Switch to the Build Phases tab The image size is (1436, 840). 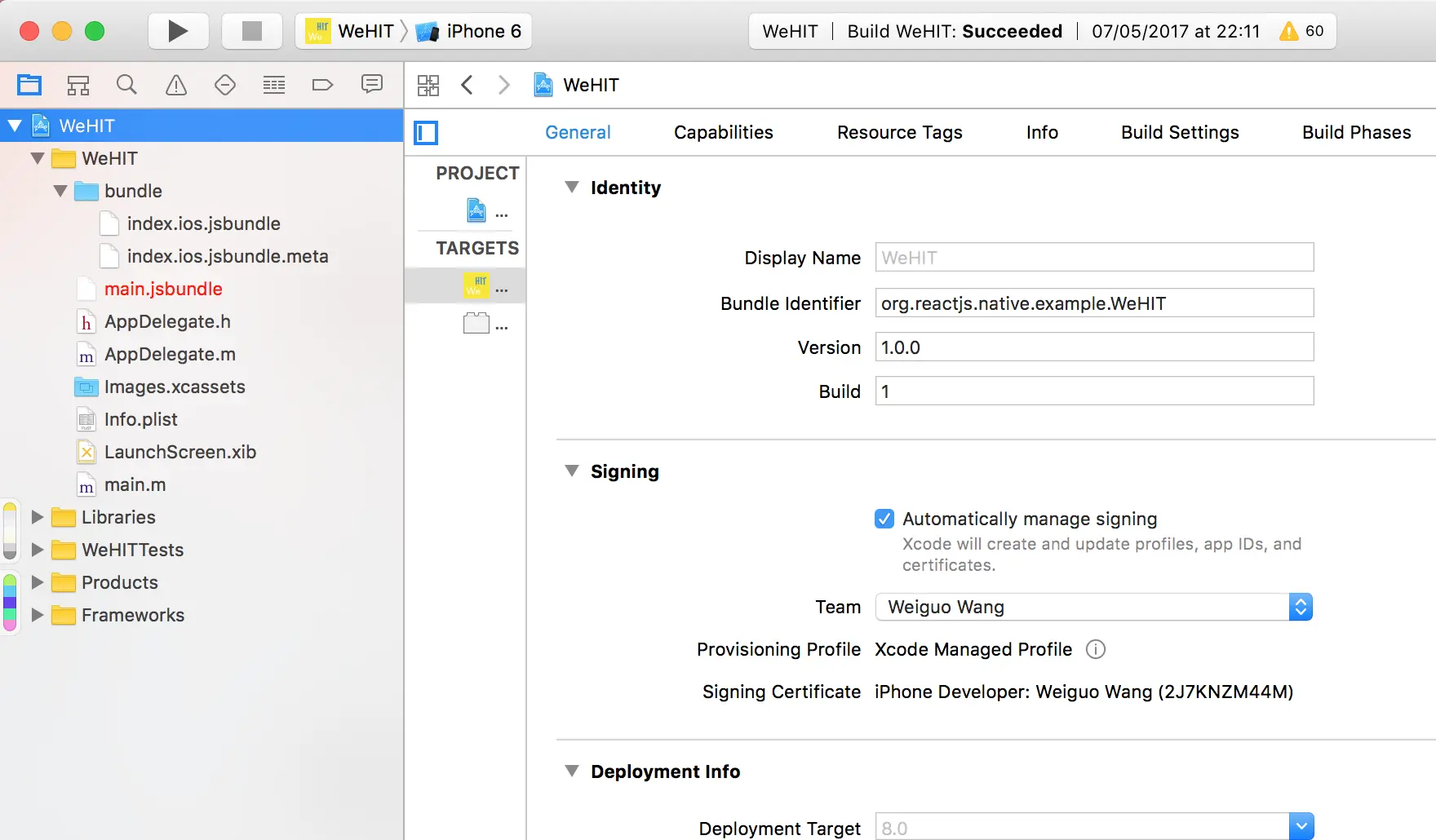[x=1356, y=132]
